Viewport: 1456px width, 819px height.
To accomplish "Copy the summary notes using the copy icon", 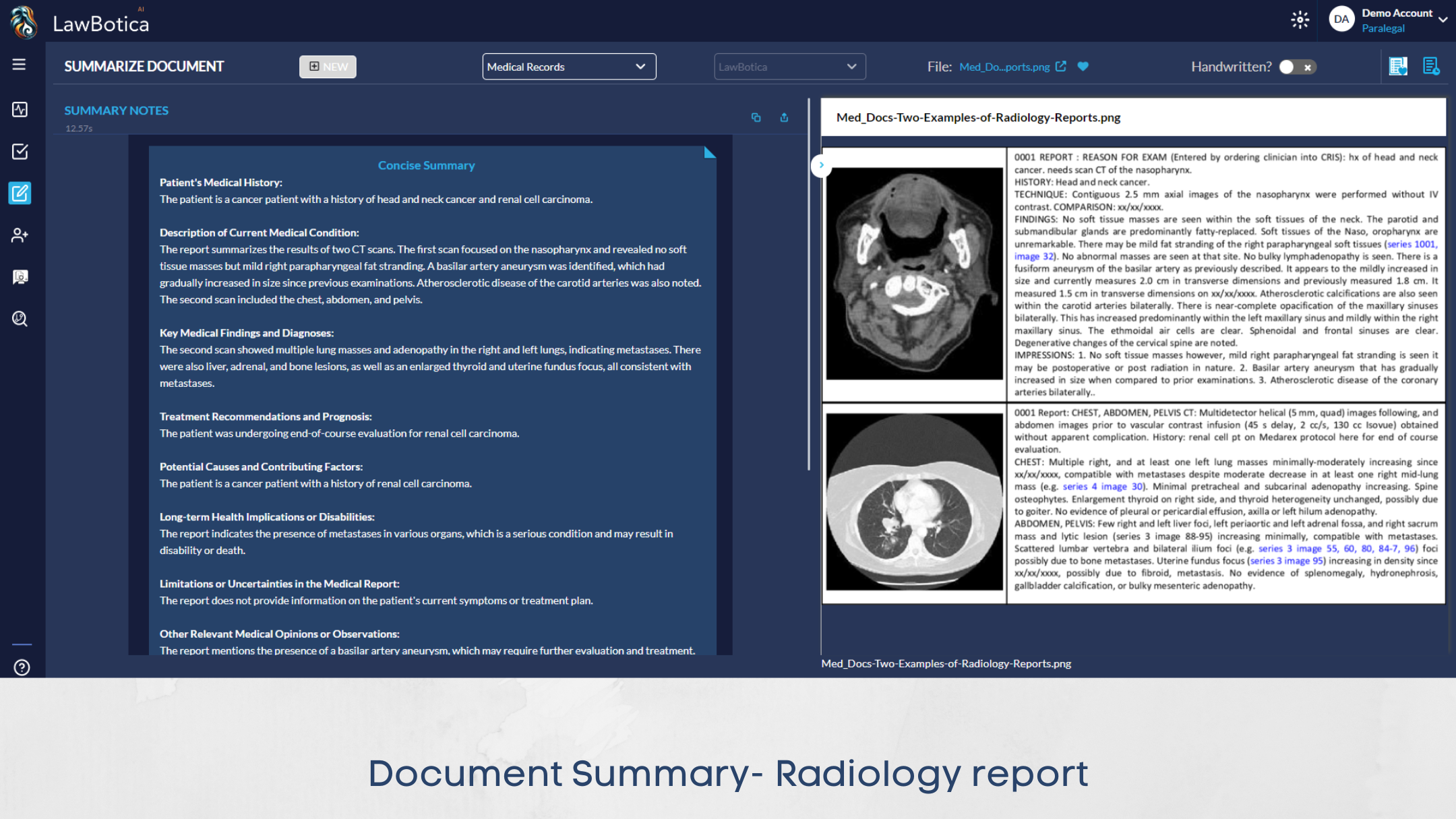I will [756, 117].
